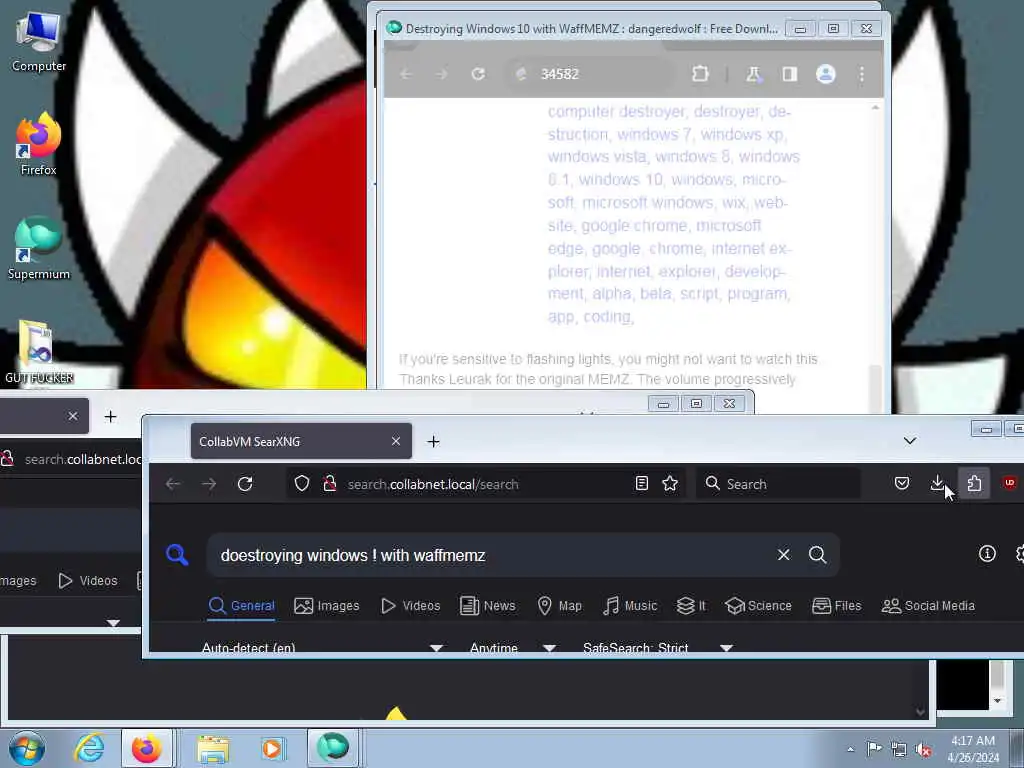
Task: Open Windows Media Player from taskbar
Action: pos(272,748)
